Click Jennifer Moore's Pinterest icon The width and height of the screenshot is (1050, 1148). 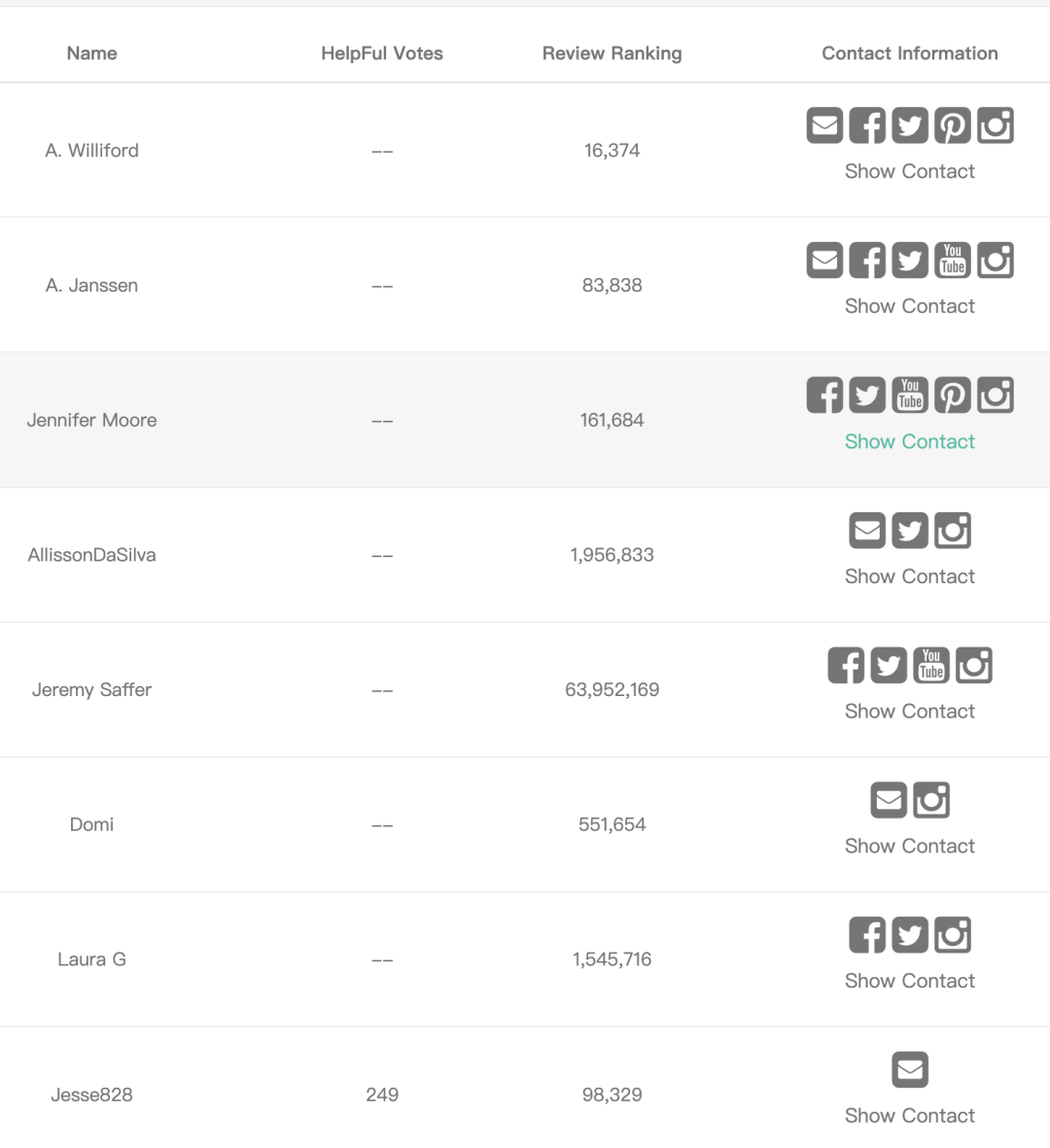point(953,396)
